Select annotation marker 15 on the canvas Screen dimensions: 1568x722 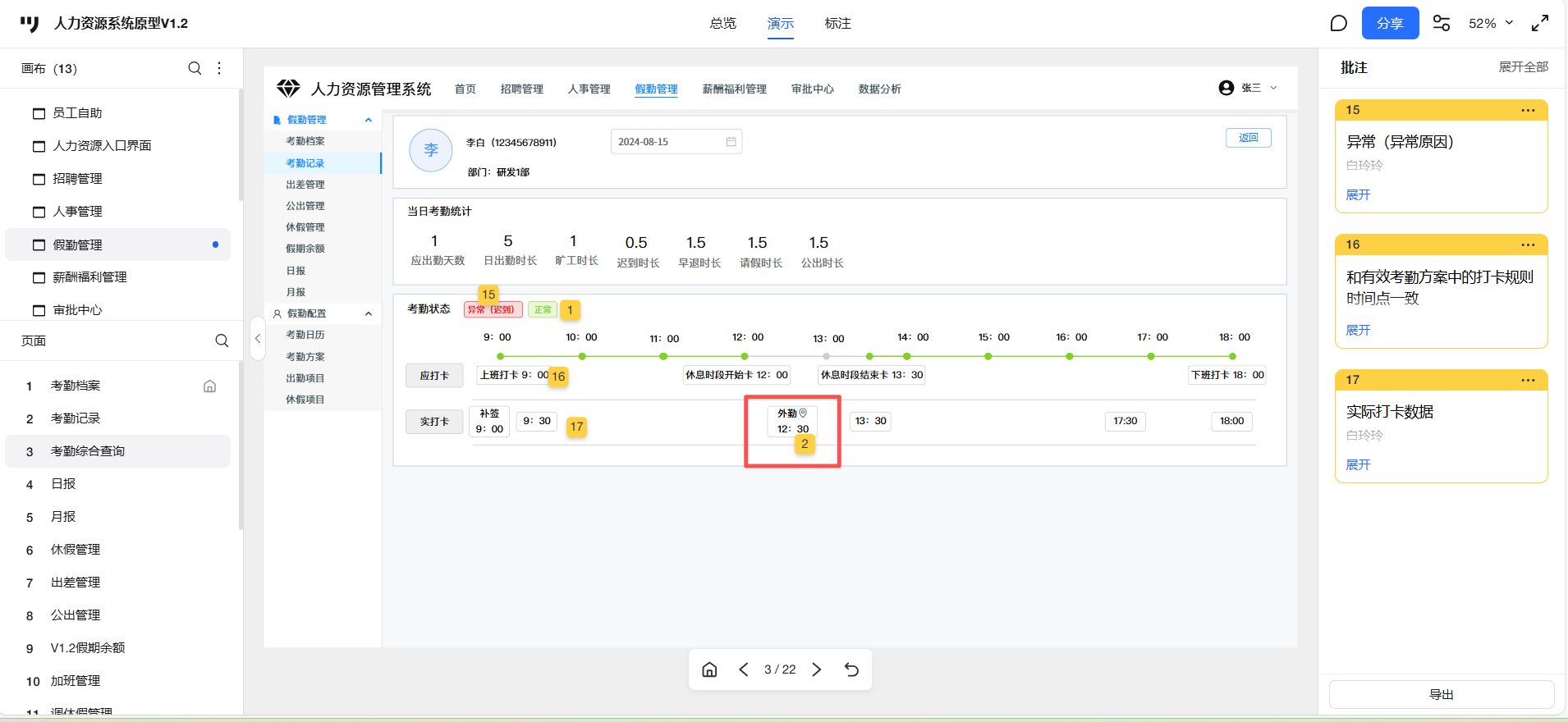click(x=488, y=294)
